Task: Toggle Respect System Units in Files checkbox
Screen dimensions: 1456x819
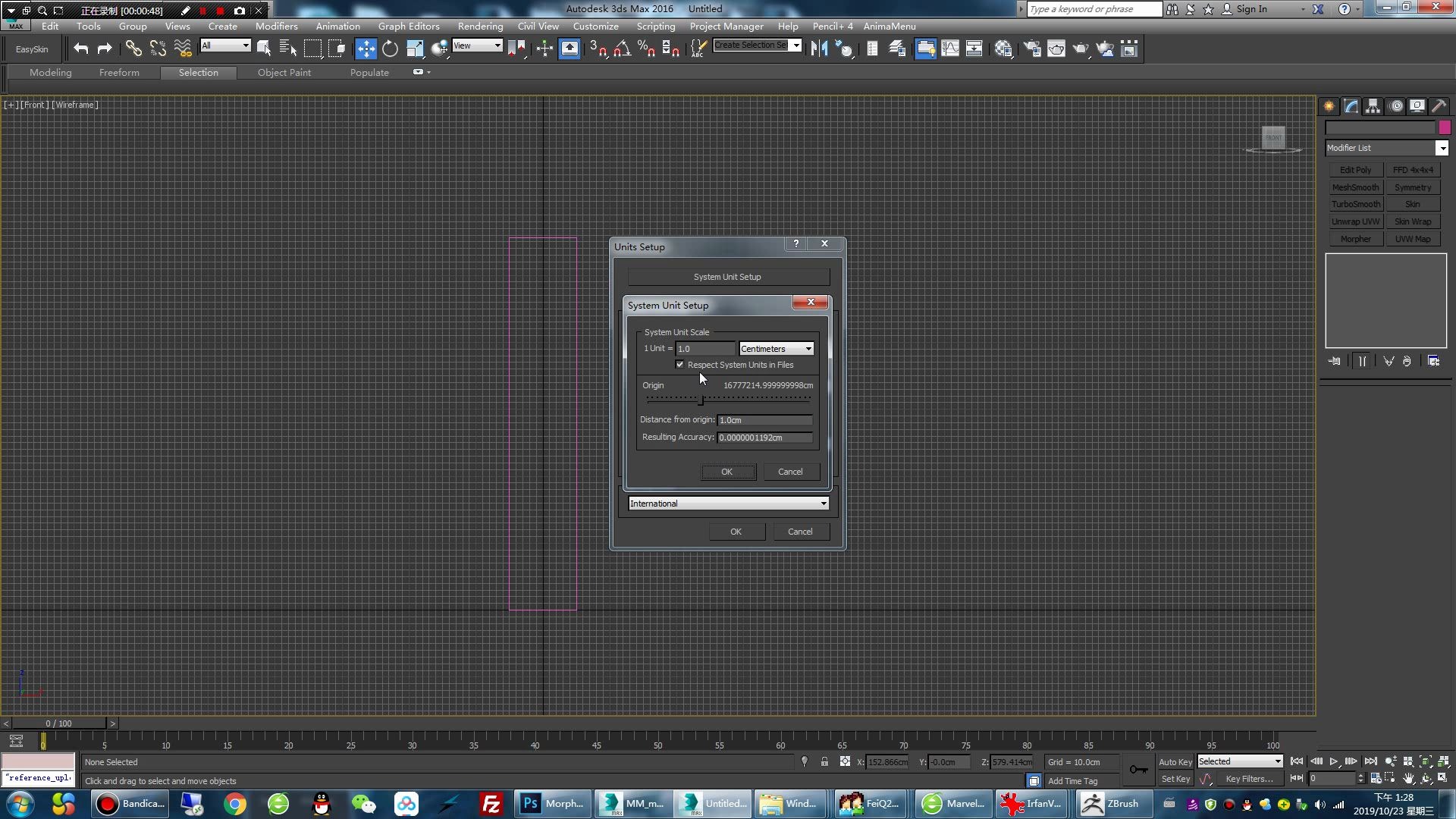Action: click(x=680, y=365)
